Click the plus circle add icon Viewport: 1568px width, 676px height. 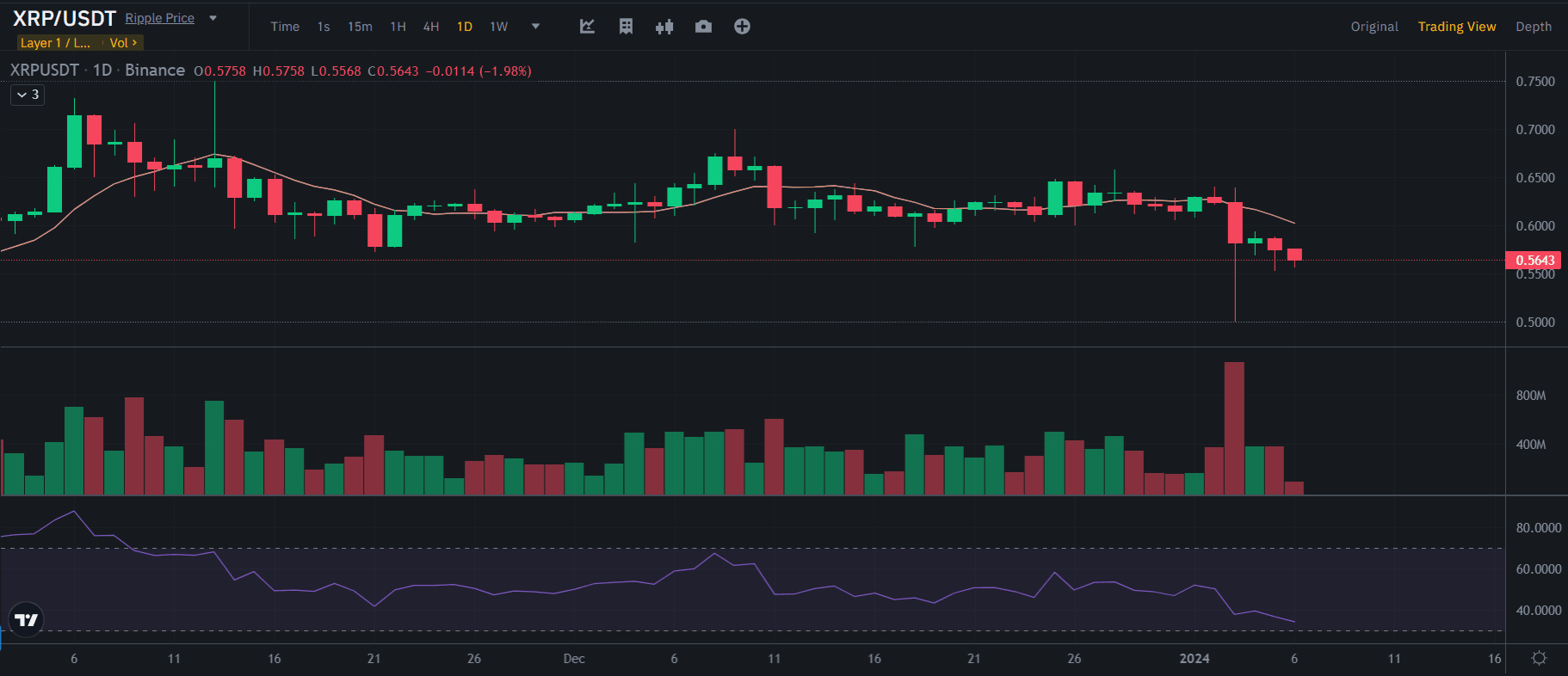coord(742,27)
